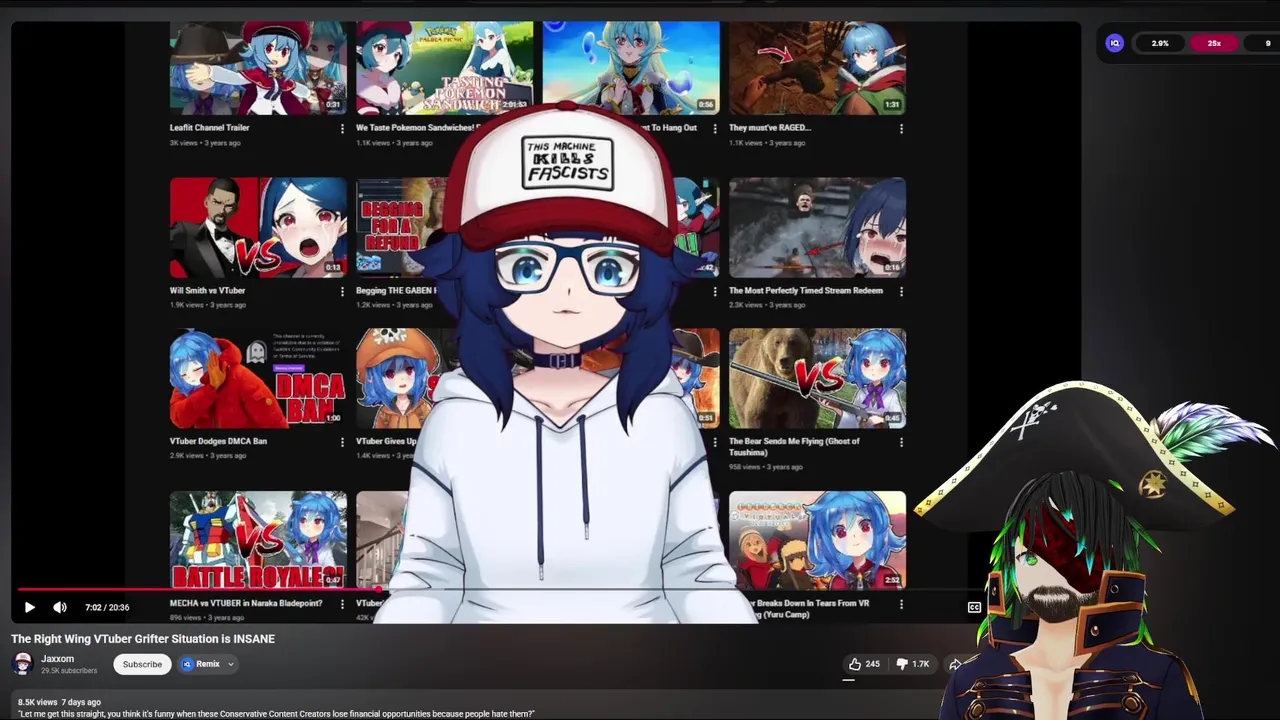This screenshot has height=720, width=1280.
Task: Open options for Breaks Down In Tears video
Action: pos(901,604)
